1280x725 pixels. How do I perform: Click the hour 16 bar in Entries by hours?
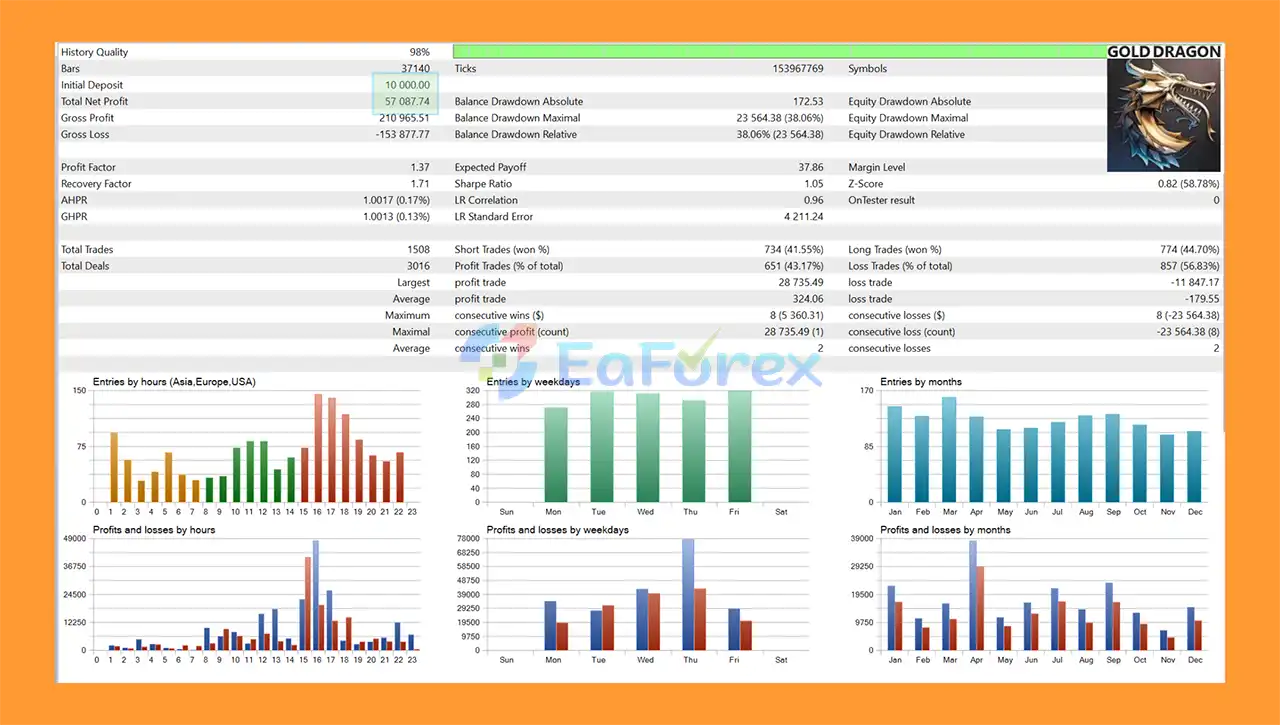coord(318,447)
